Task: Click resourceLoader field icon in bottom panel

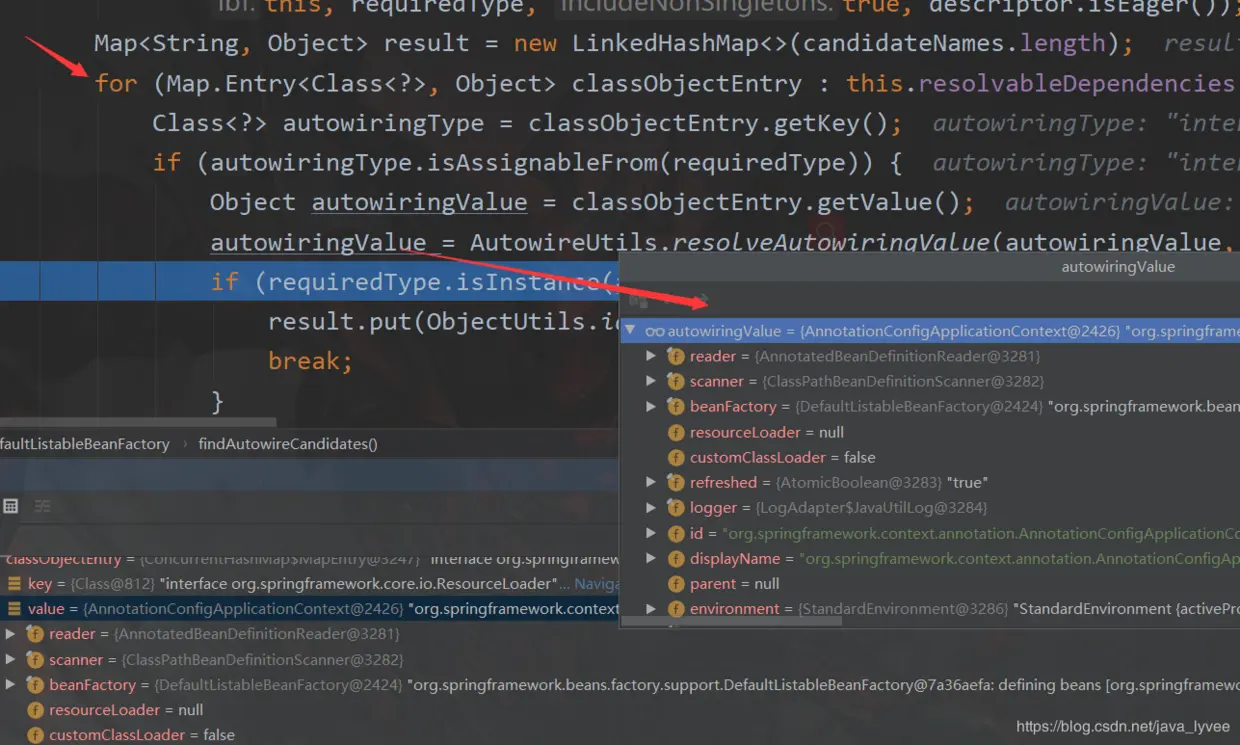Action: point(35,710)
